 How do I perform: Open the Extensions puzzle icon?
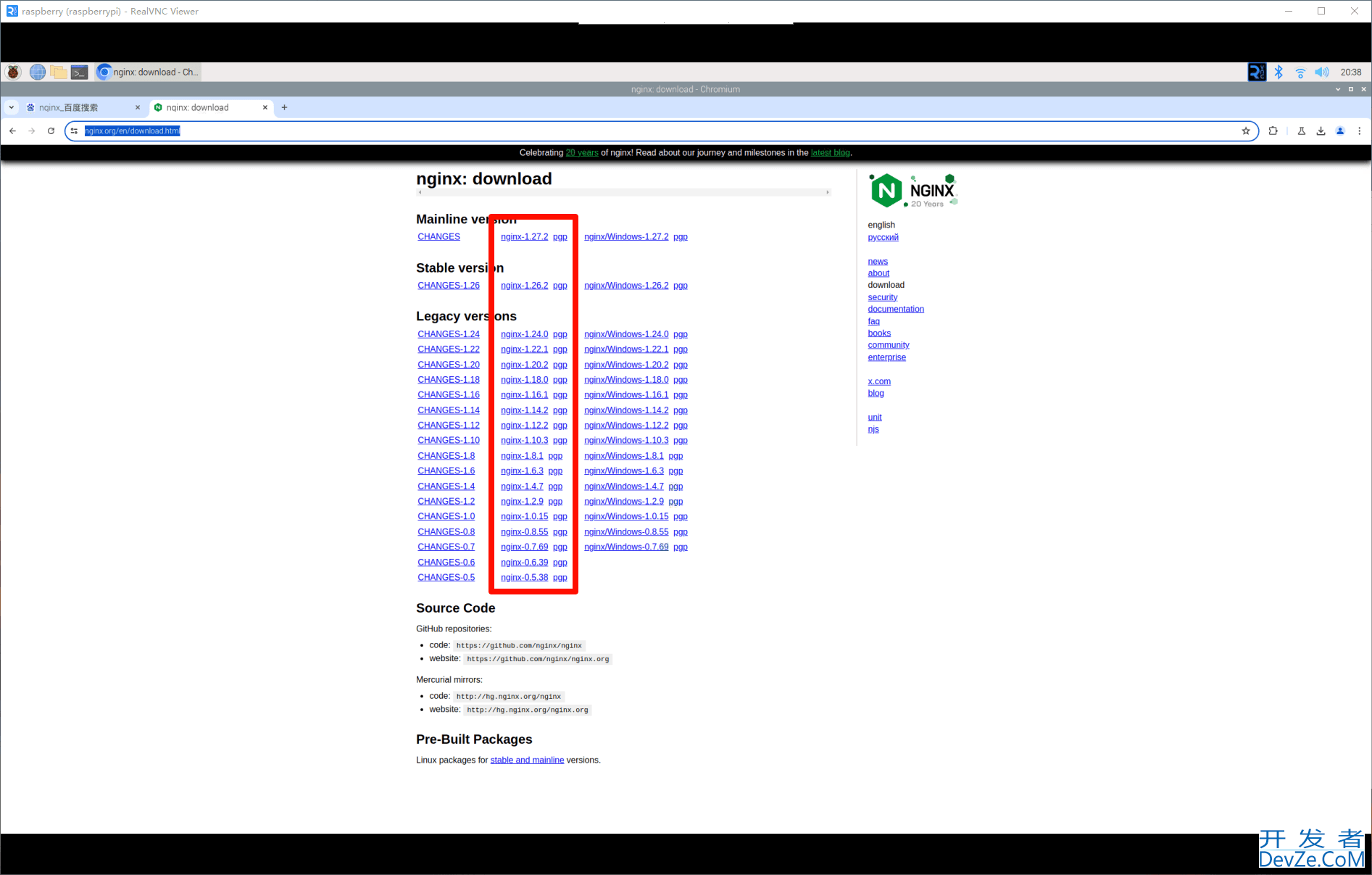click(1273, 130)
